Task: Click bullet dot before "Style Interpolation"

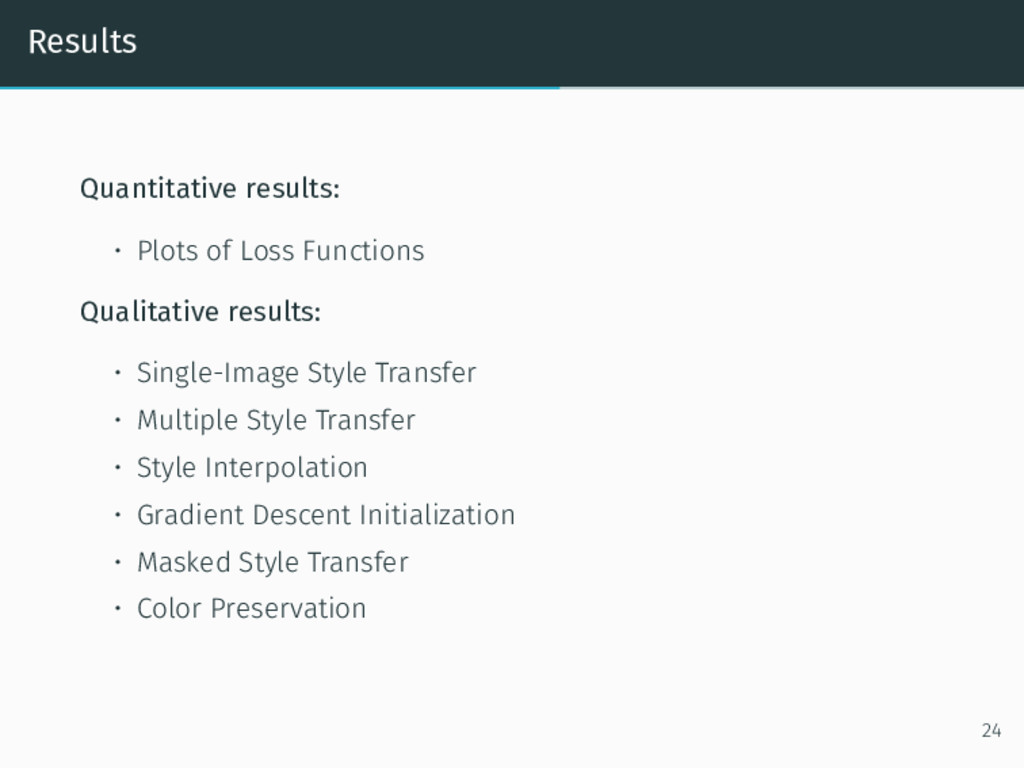Action: [118, 467]
